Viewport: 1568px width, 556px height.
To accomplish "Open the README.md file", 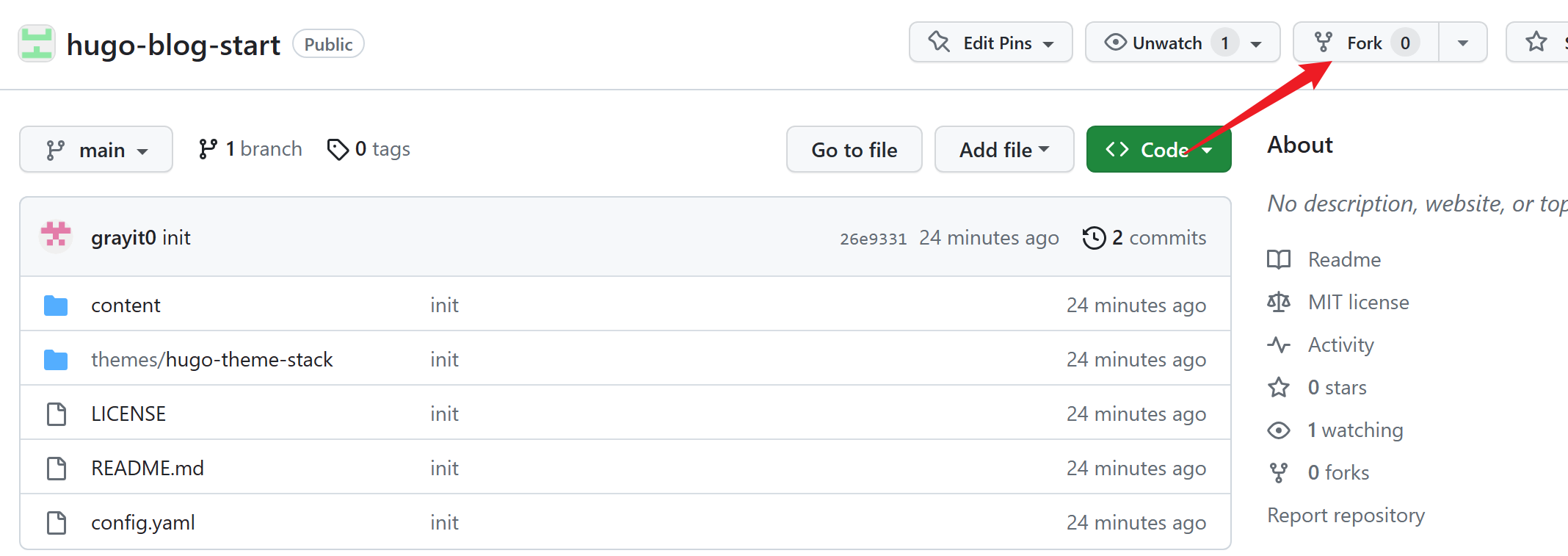I will (x=148, y=469).
